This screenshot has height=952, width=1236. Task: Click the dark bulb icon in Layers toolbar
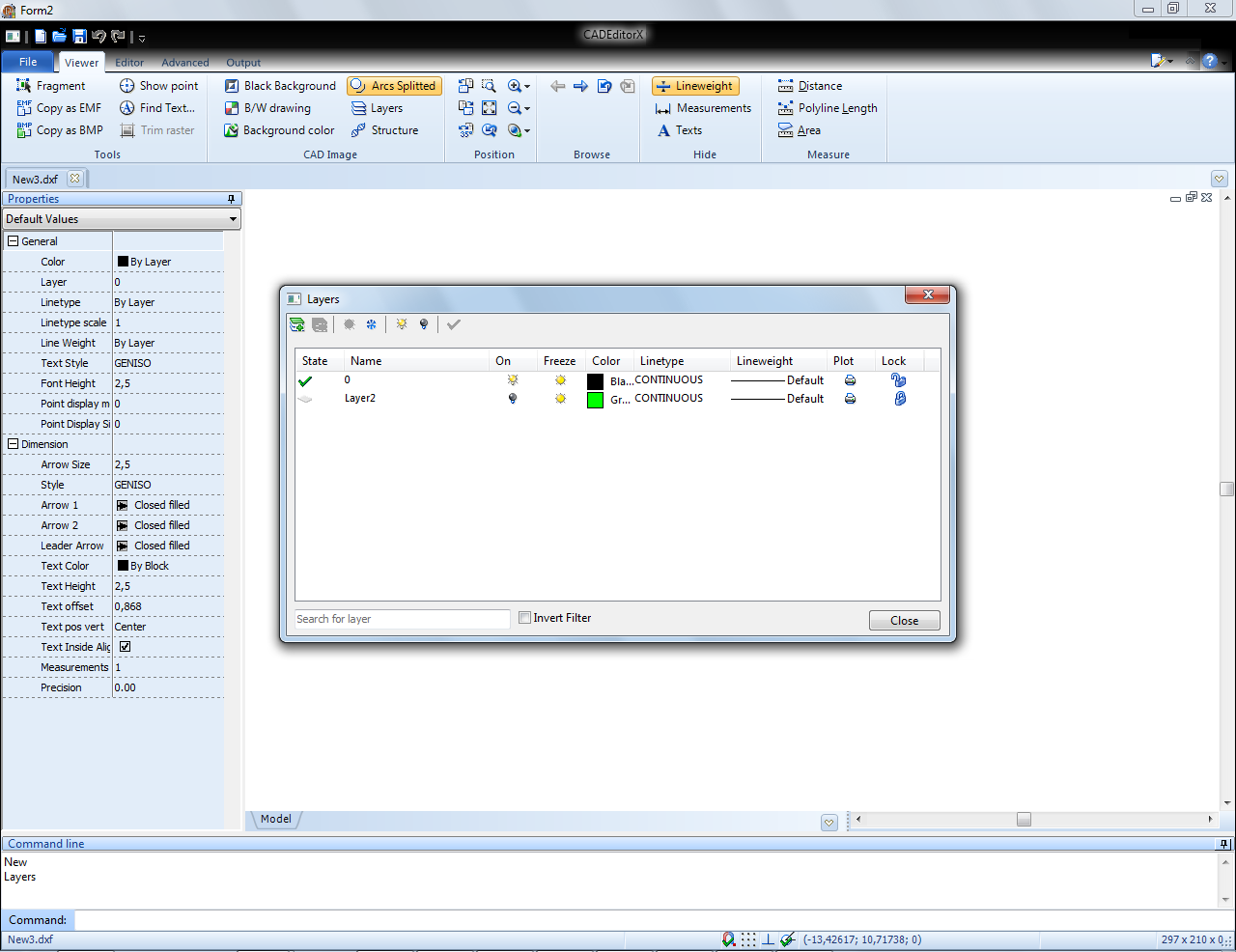point(423,324)
